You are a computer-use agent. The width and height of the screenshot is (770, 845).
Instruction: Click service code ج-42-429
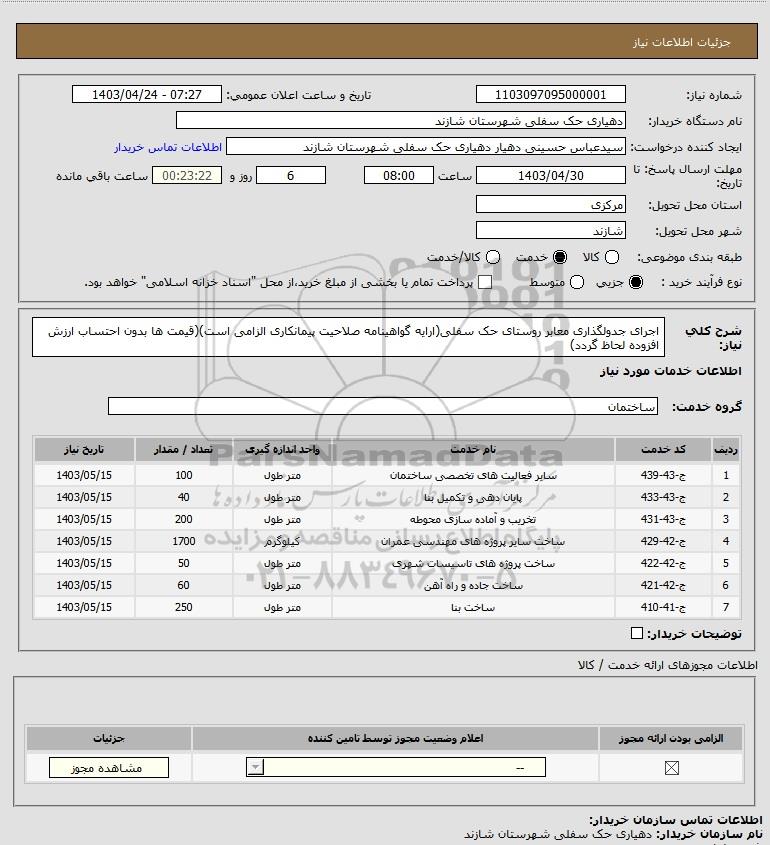coord(663,541)
